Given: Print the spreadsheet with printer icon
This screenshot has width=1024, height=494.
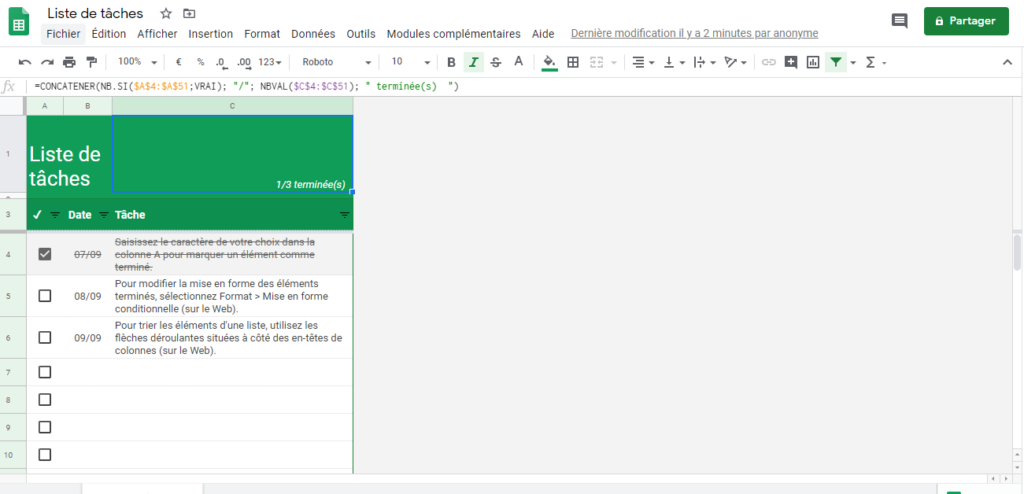Looking at the screenshot, I should [x=69, y=62].
